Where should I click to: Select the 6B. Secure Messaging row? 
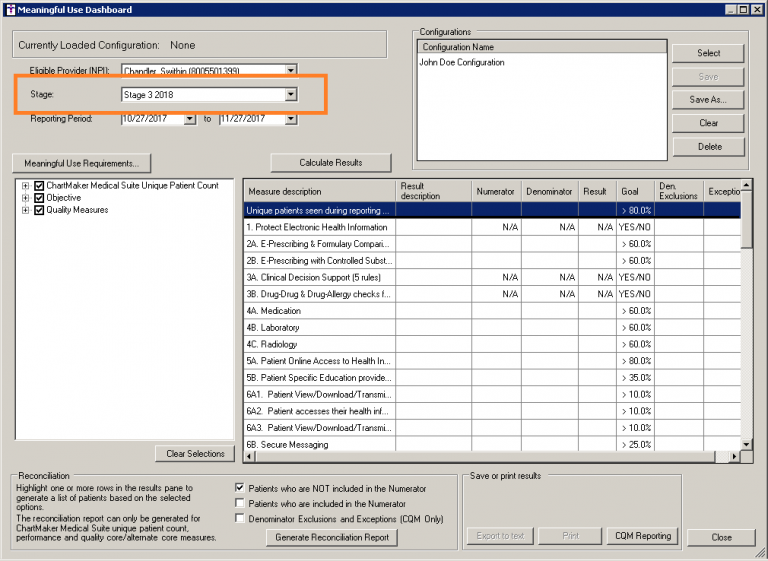492,444
